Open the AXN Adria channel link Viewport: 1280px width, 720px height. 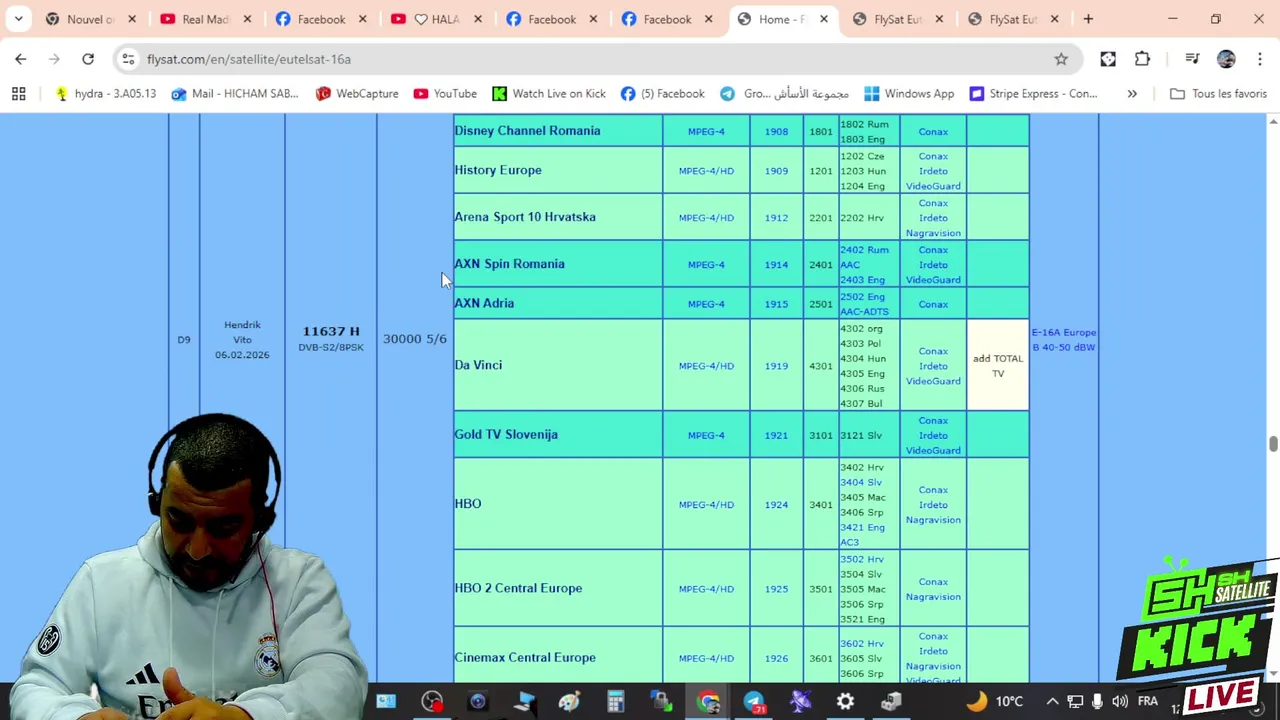[x=484, y=303]
